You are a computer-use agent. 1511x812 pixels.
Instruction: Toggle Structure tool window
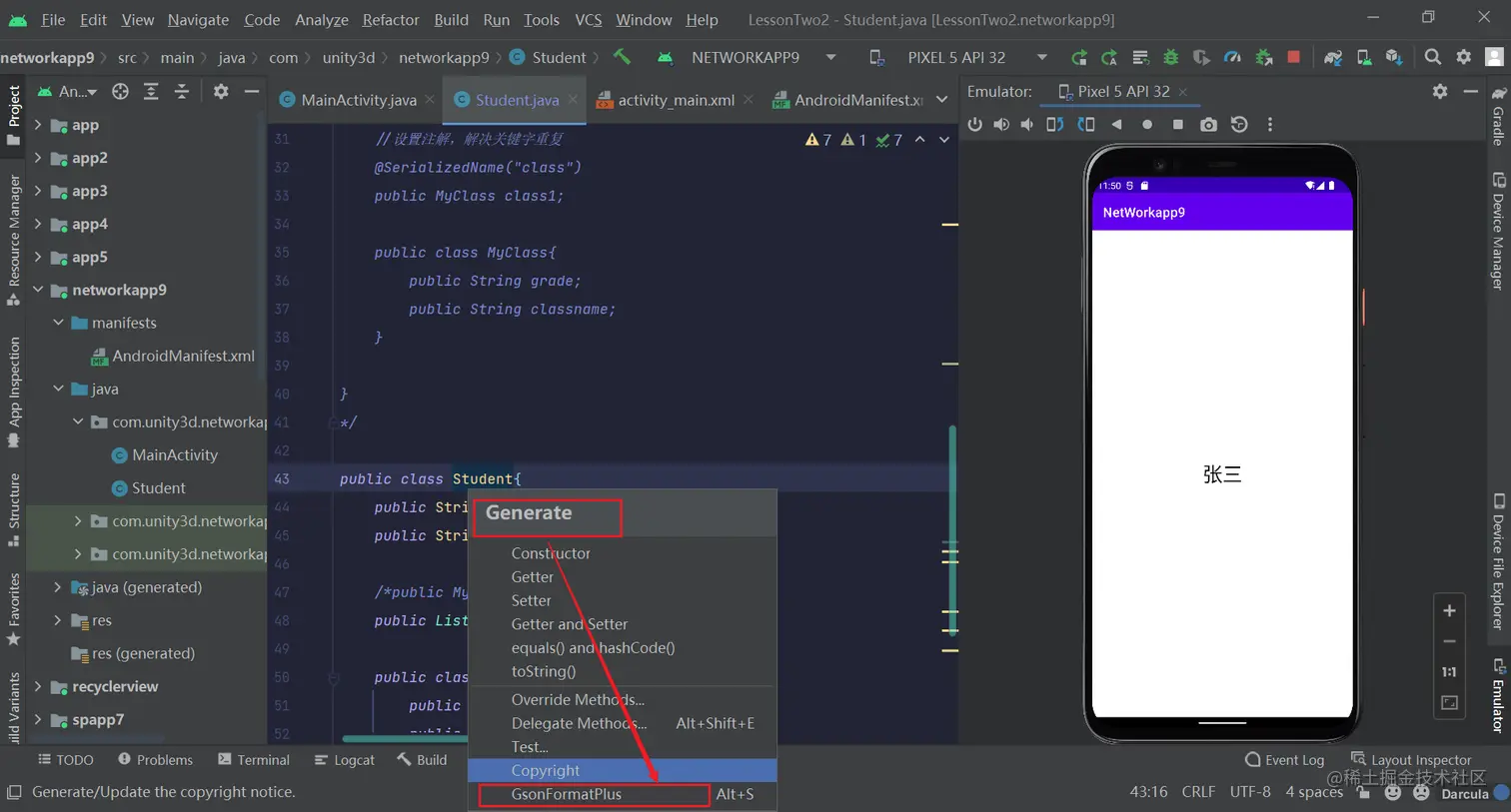14,509
